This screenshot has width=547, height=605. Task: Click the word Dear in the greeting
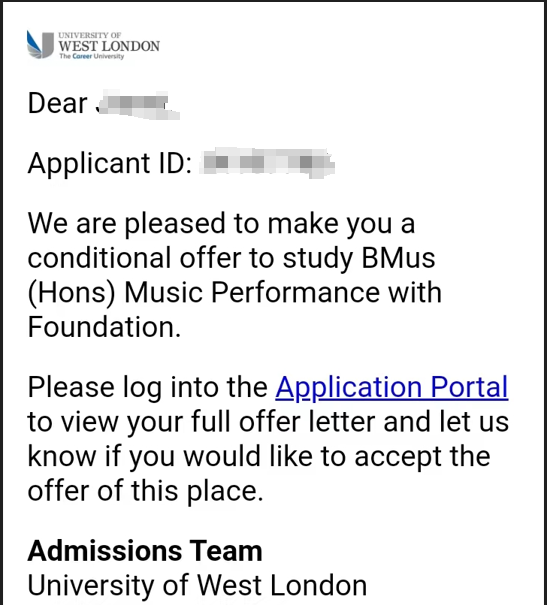(57, 103)
